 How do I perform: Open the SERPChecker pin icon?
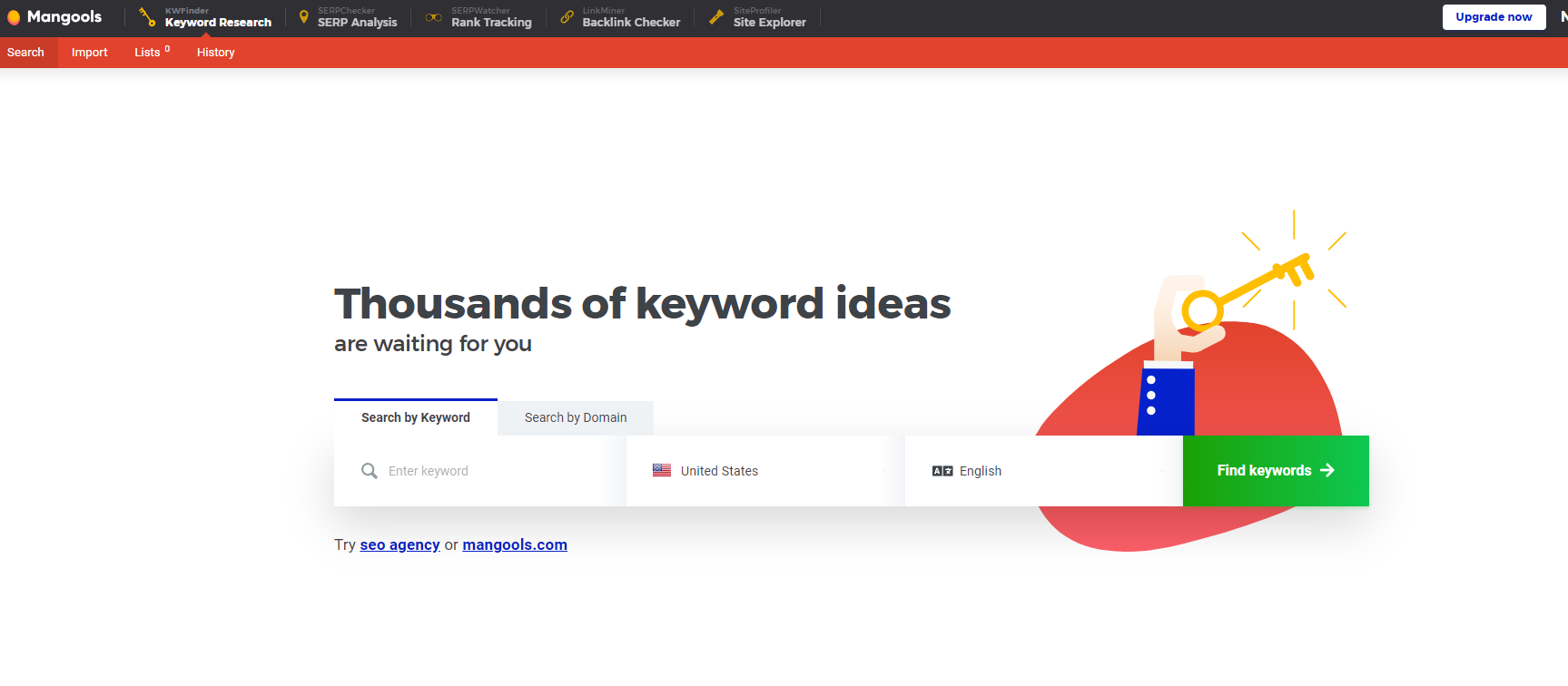pos(304,17)
